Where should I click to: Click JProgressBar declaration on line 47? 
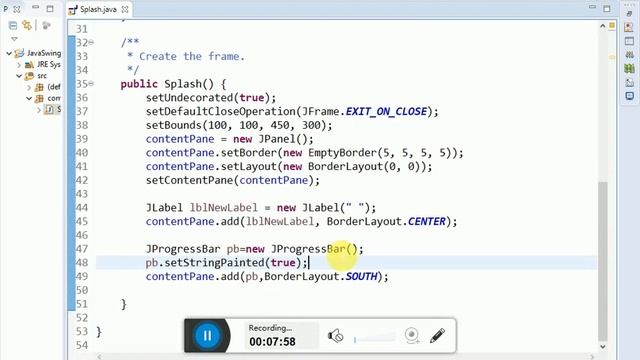click(x=254, y=249)
